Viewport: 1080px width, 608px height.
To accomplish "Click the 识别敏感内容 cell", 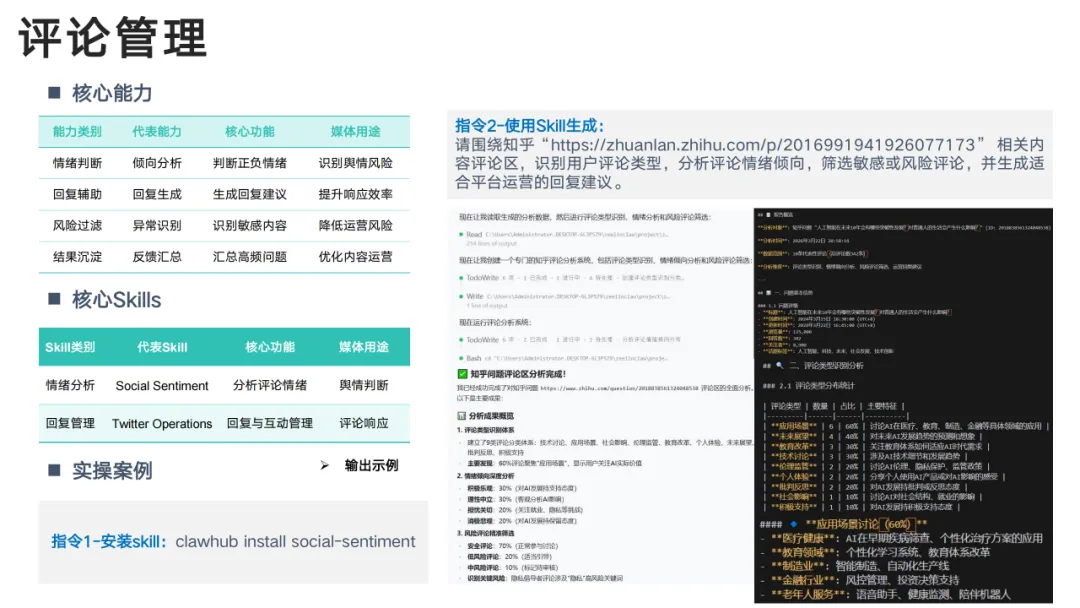I will click(x=249, y=225).
